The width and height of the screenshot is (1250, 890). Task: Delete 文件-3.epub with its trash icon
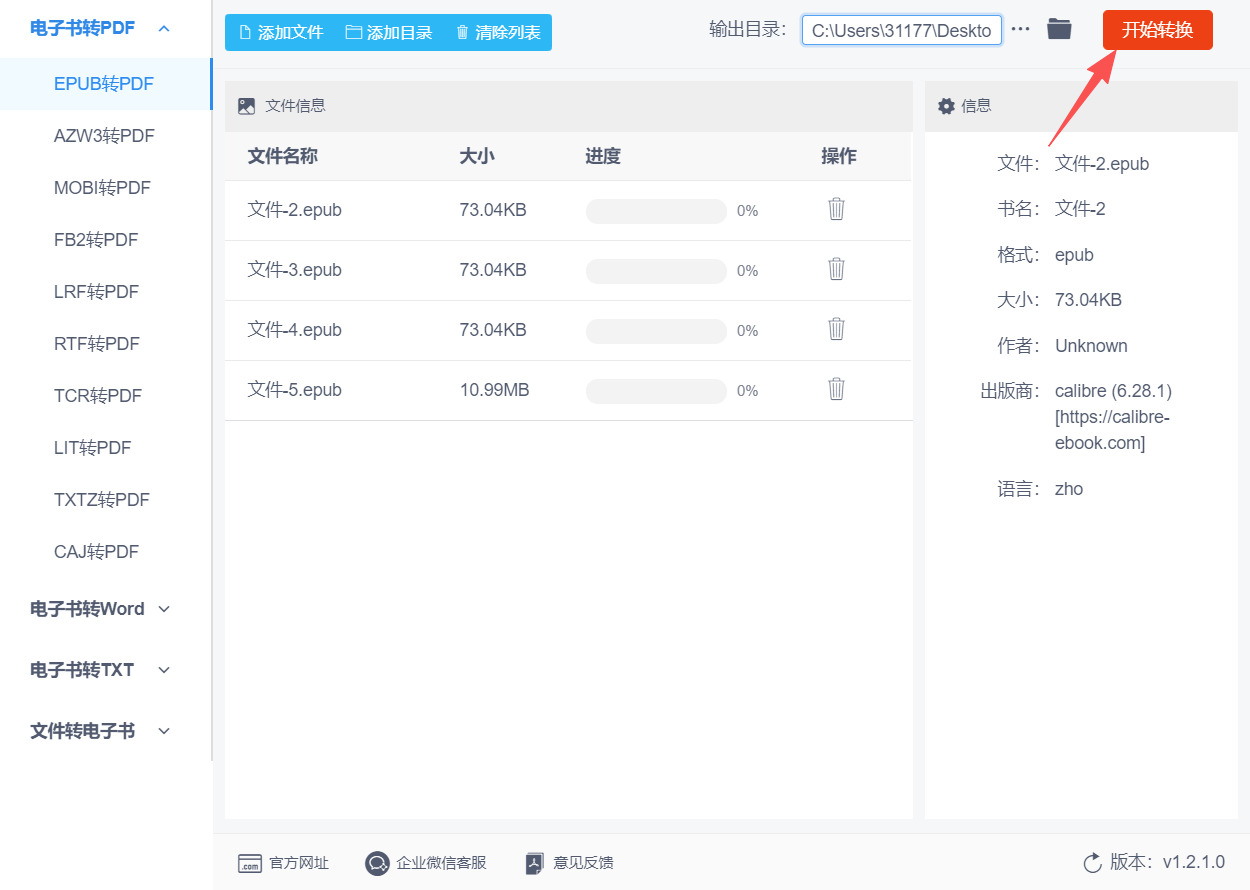(x=837, y=269)
